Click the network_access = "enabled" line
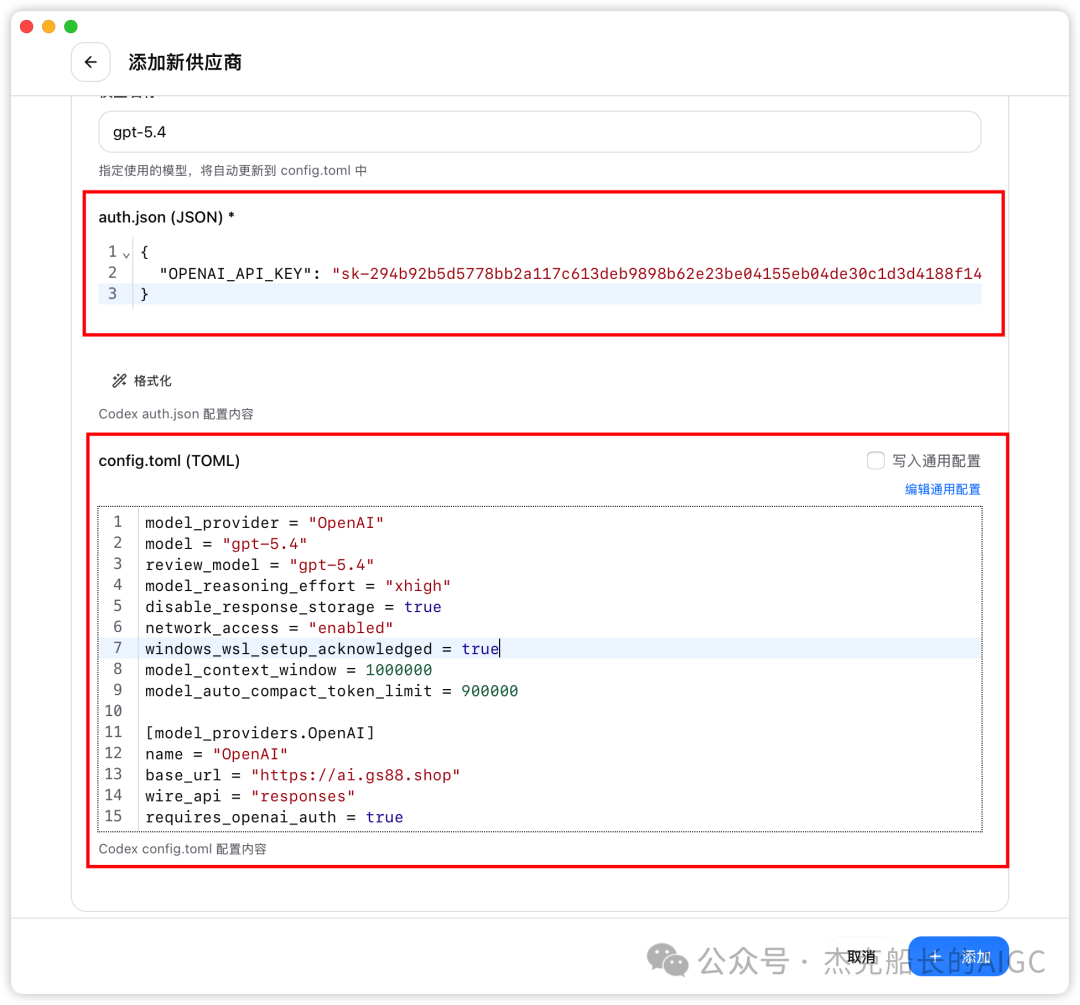 [x=269, y=628]
